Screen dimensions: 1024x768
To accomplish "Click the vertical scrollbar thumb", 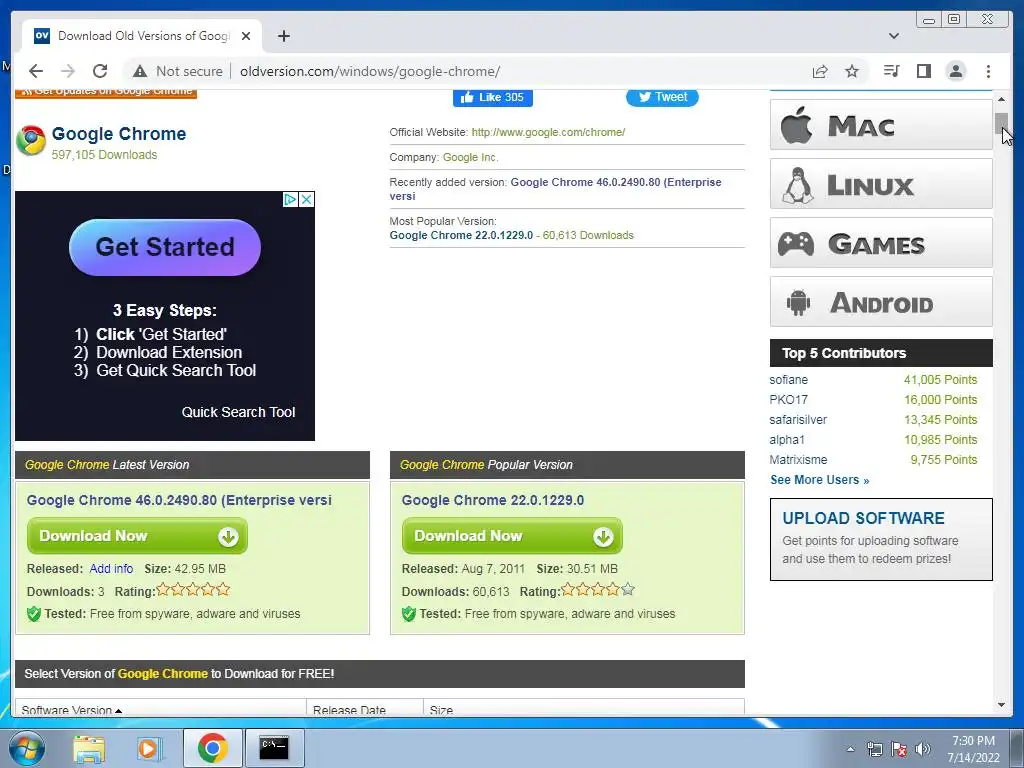I will (x=1001, y=123).
